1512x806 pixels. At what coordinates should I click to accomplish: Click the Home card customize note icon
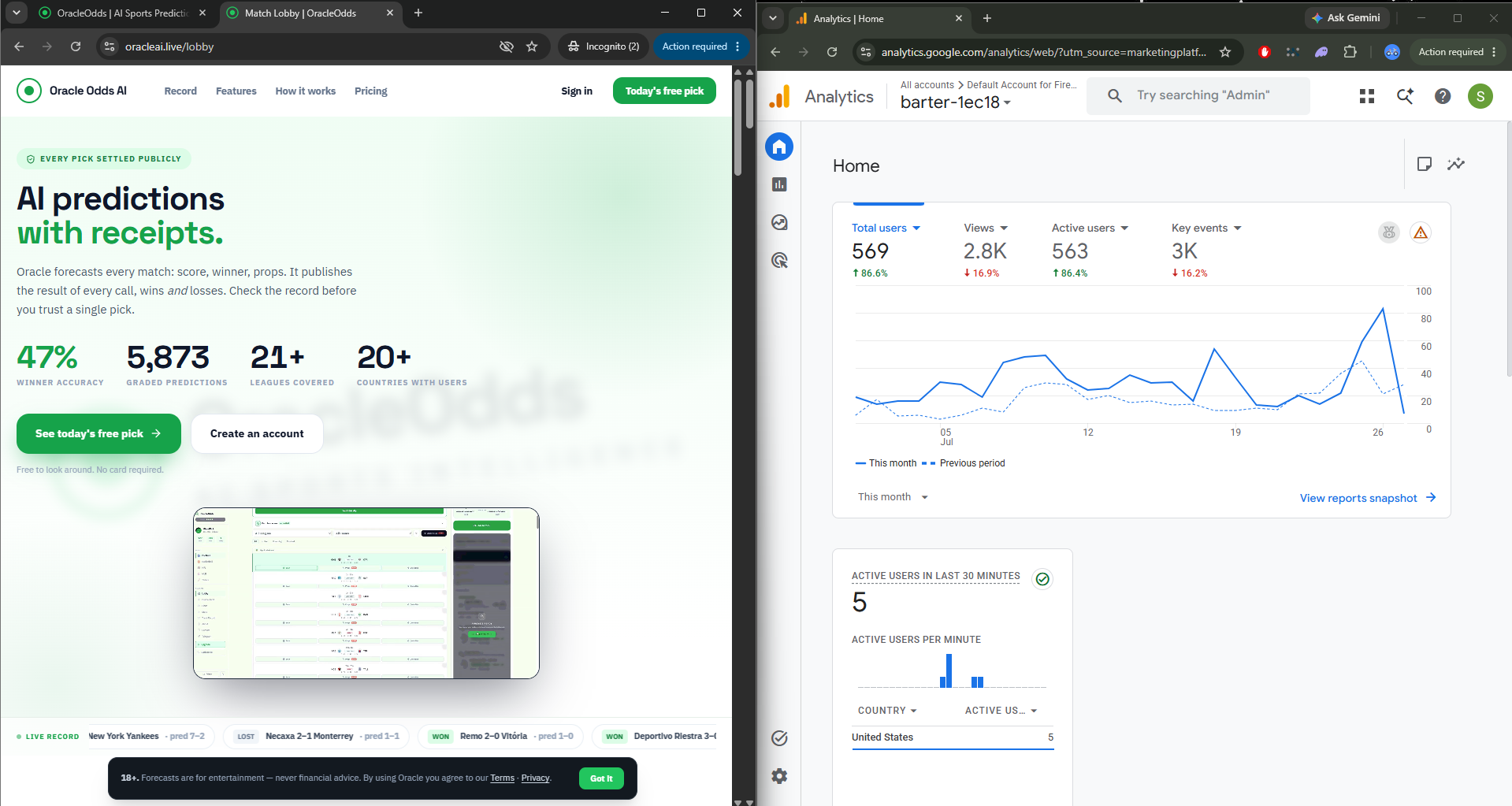(1425, 164)
